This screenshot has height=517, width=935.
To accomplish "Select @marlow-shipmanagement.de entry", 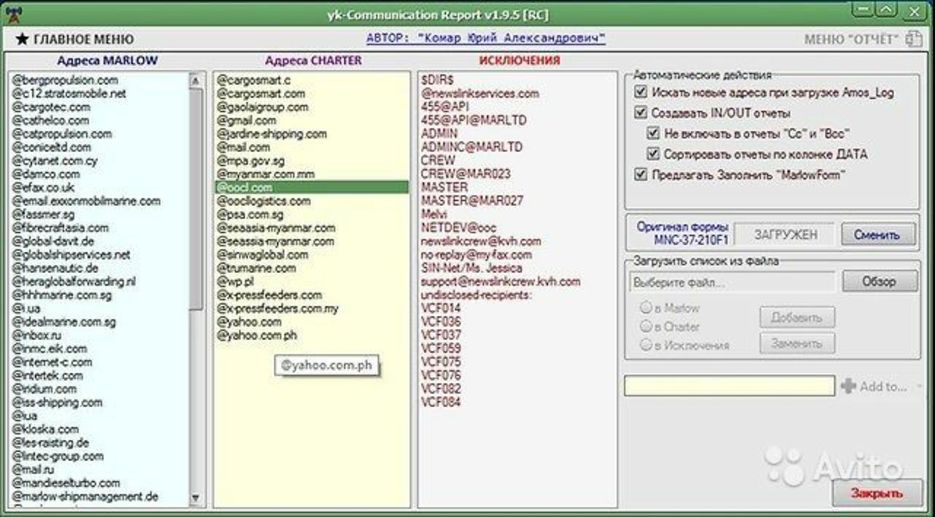I will coord(85,497).
